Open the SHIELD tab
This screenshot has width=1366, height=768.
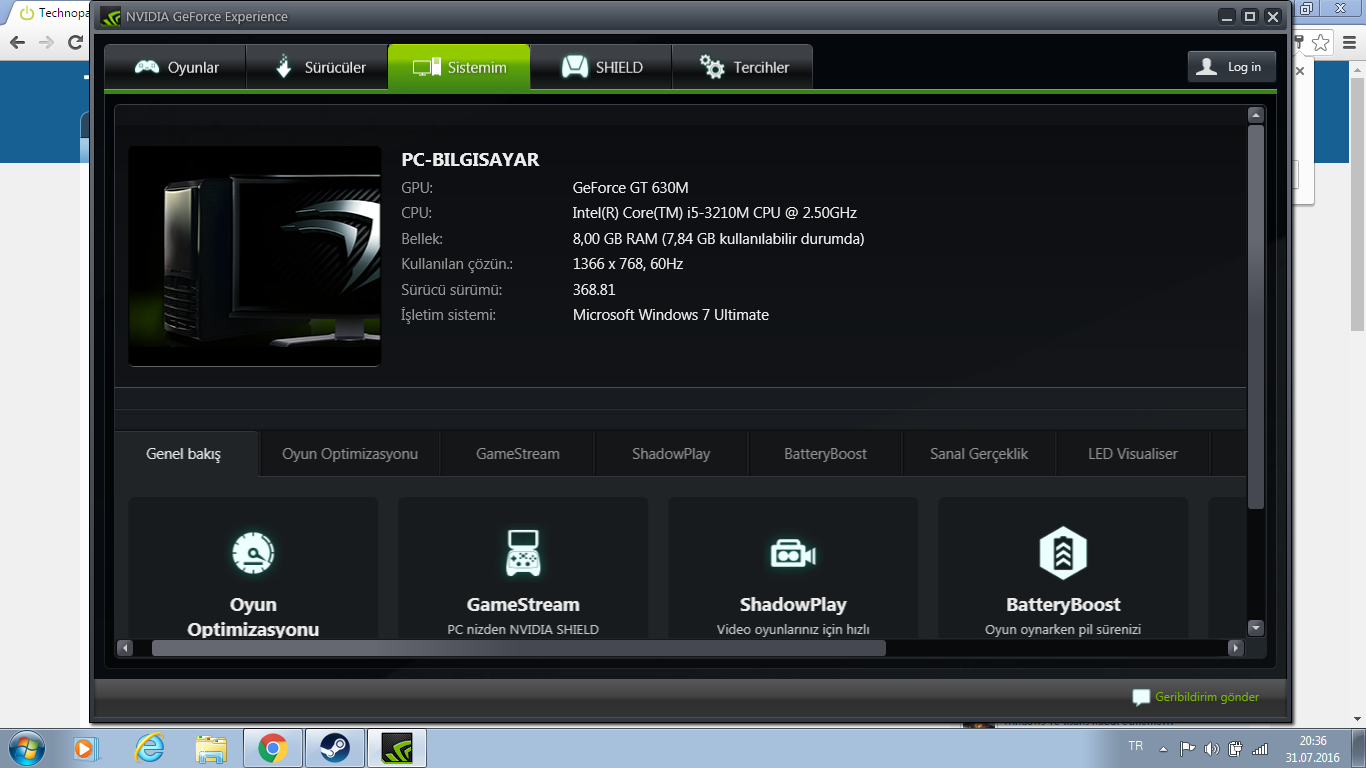pyautogui.click(x=601, y=67)
